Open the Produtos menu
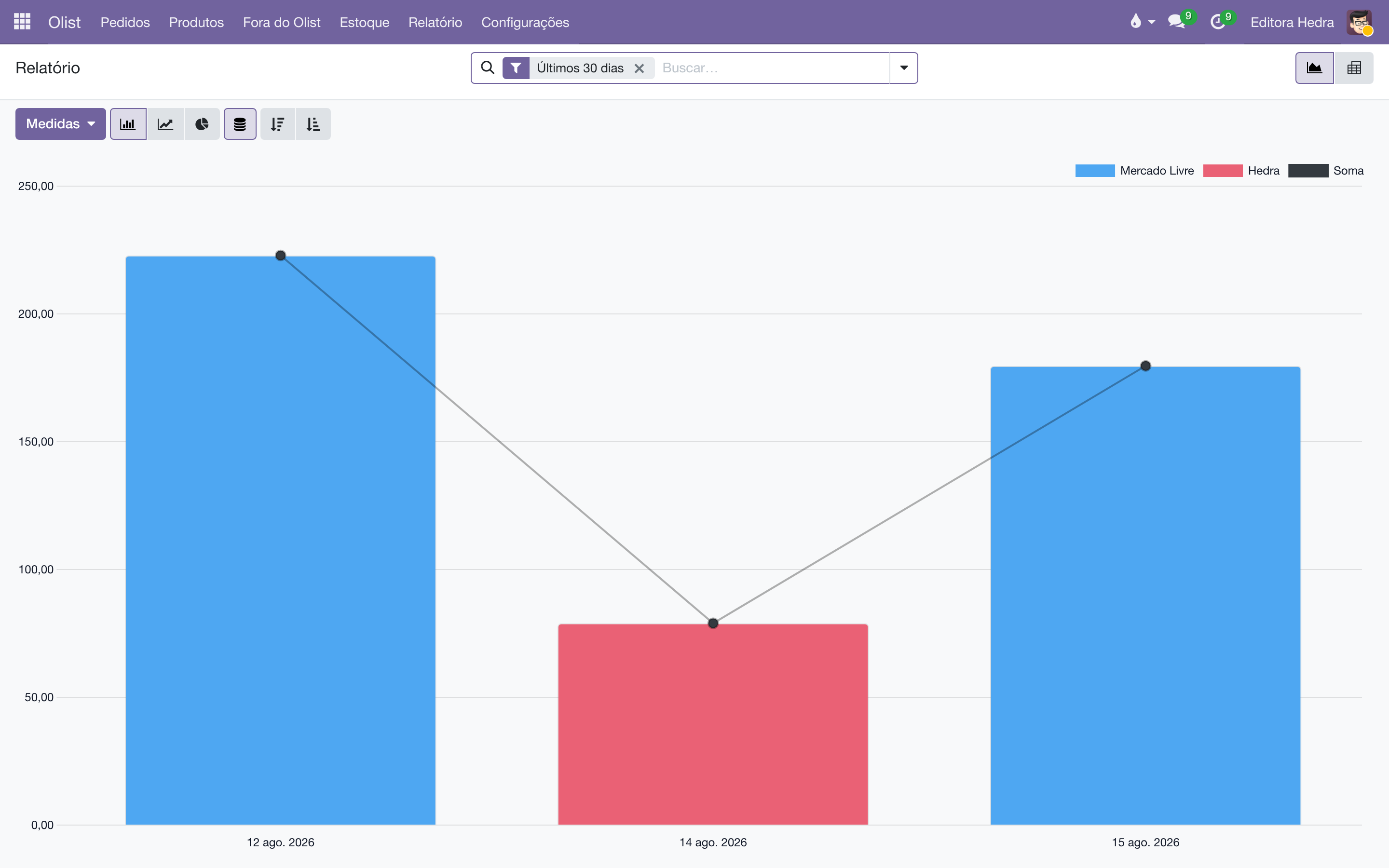 click(196, 22)
